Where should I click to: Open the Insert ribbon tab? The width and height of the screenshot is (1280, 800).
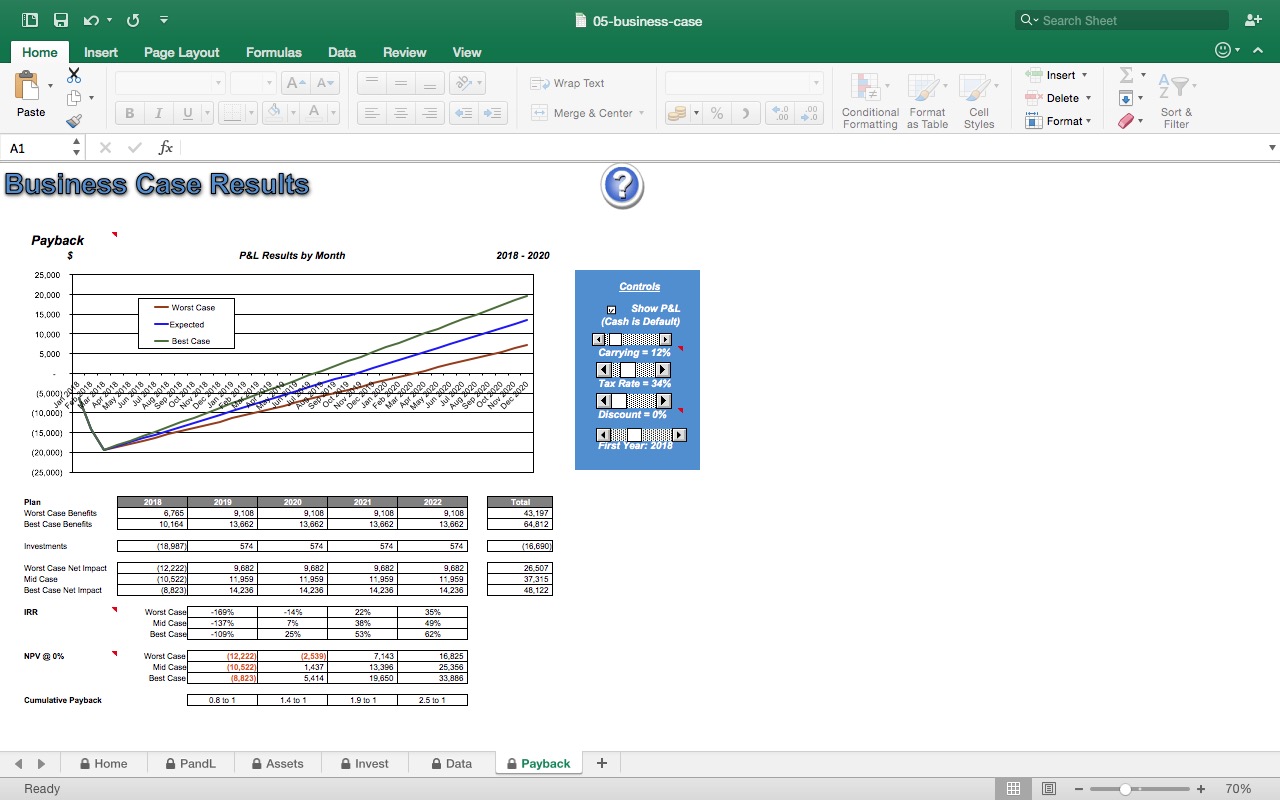tap(101, 52)
